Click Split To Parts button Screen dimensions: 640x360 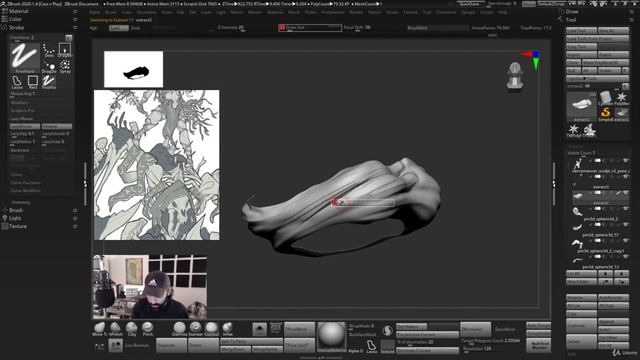(x=251, y=341)
